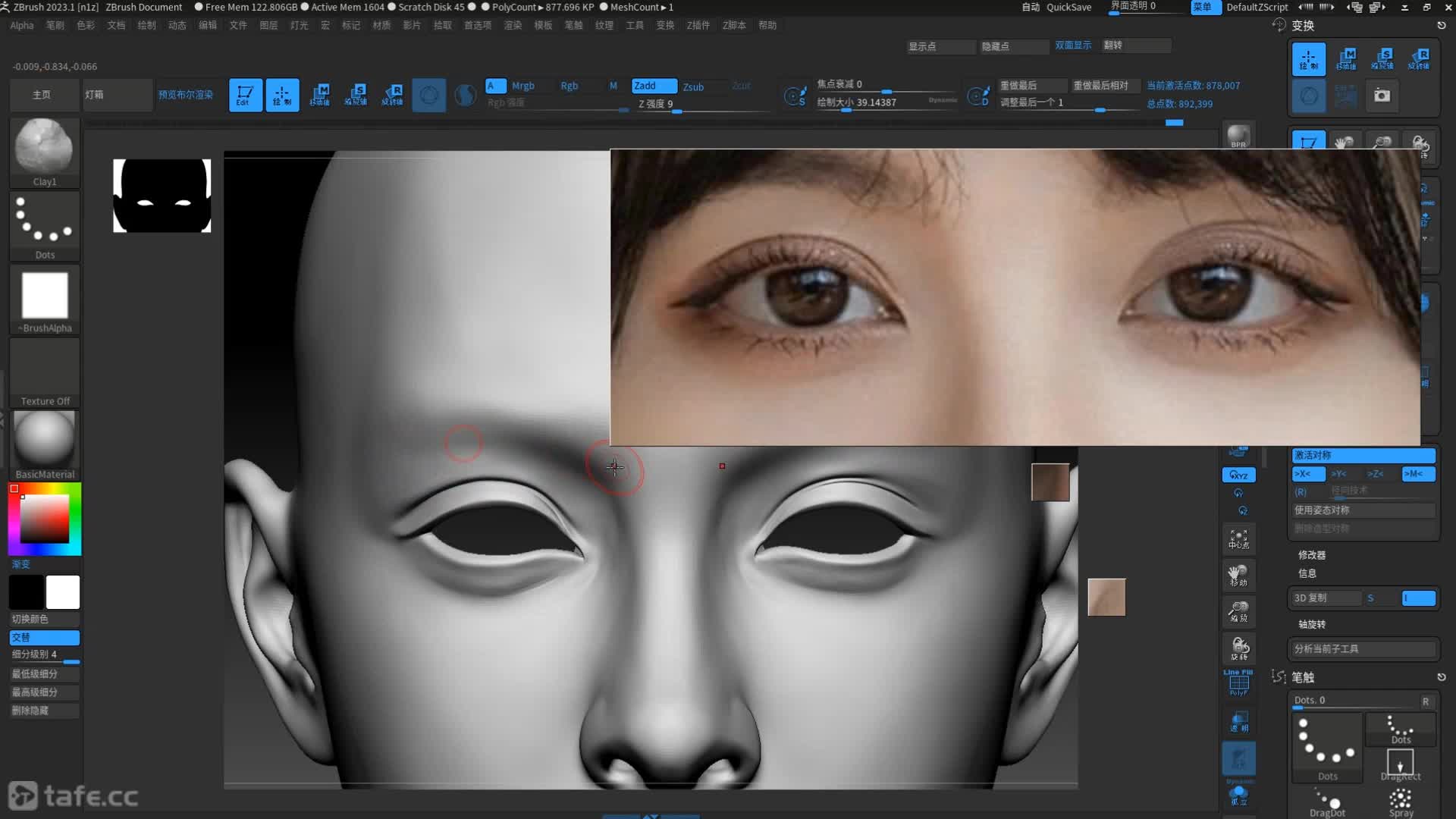This screenshot has height=819, width=1456.
Task: Click 使用姿态对称 button
Action: pyautogui.click(x=1363, y=510)
